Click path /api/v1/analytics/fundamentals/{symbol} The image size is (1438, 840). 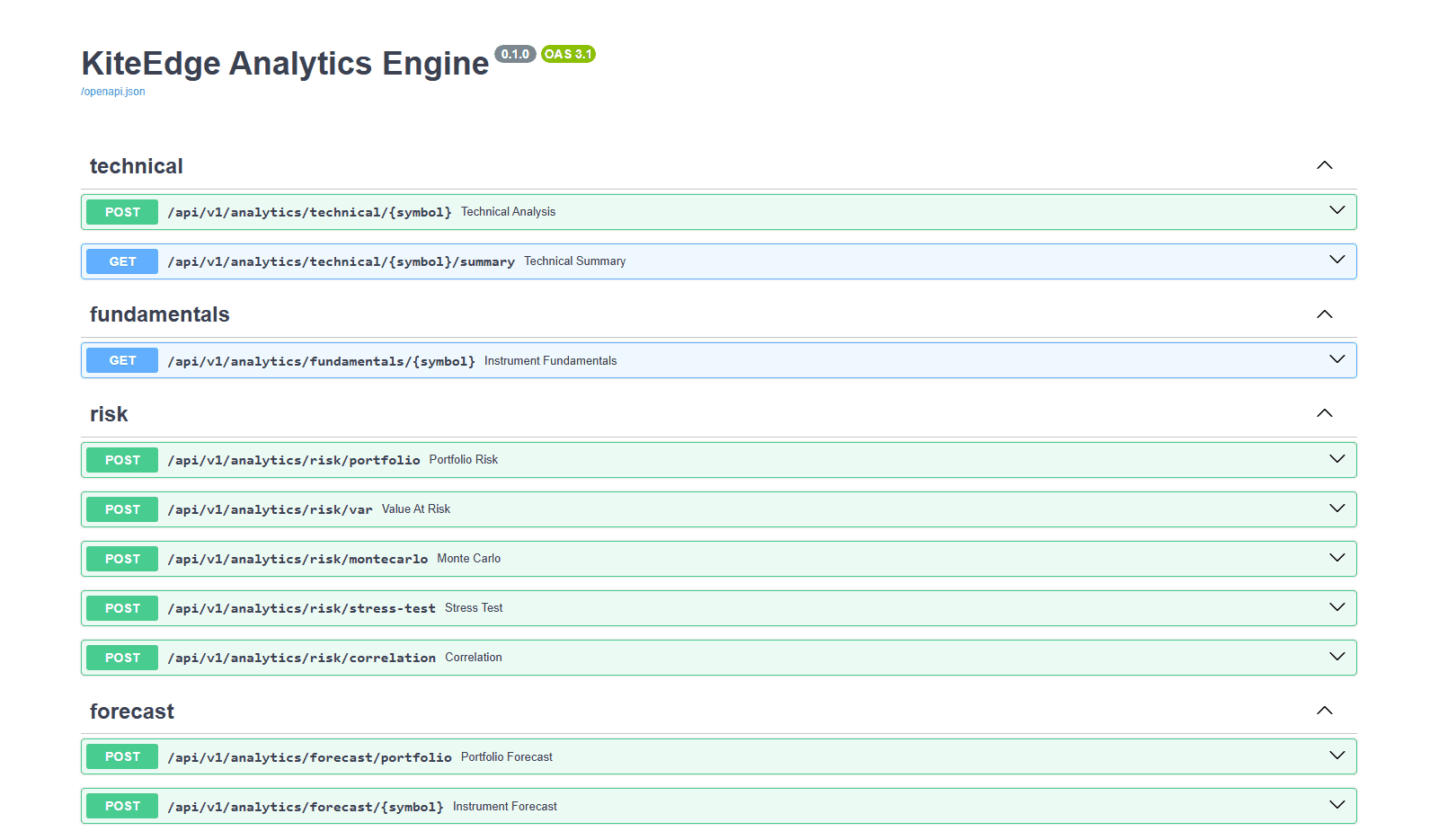pyautogui.click(x=322, y=361)
